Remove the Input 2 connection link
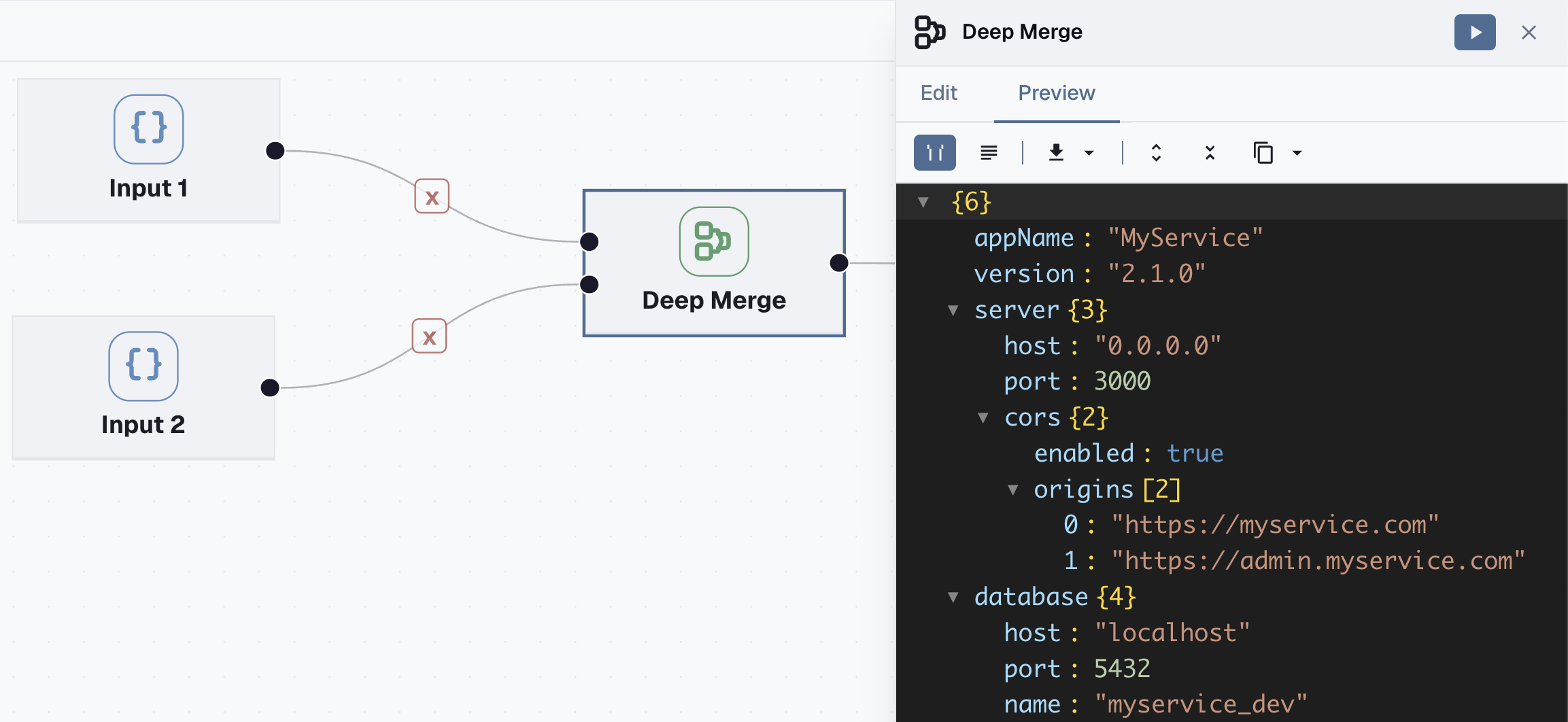 (429, 337)
